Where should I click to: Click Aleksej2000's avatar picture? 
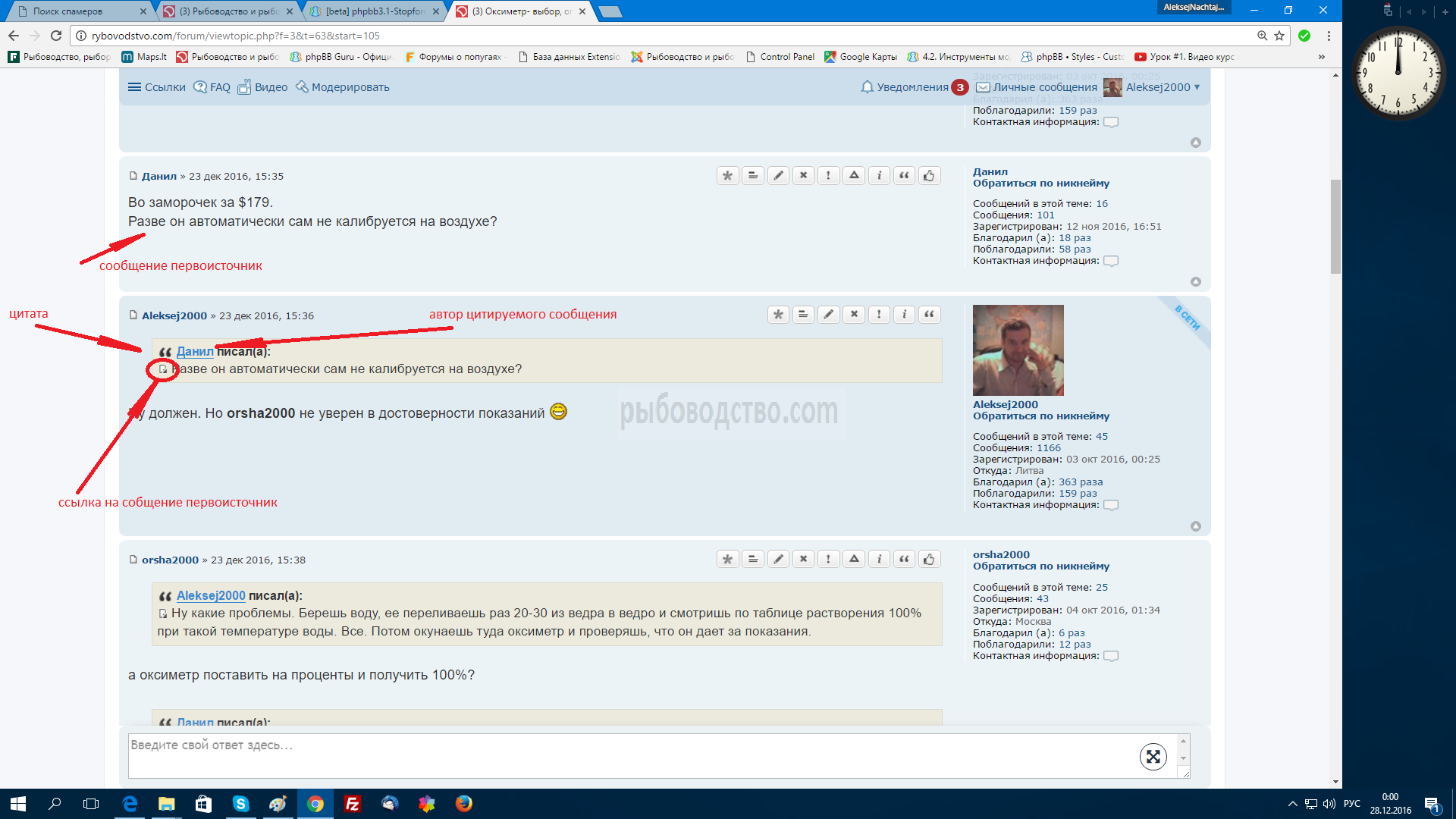pyautogui.click(x=1018, y=350)
